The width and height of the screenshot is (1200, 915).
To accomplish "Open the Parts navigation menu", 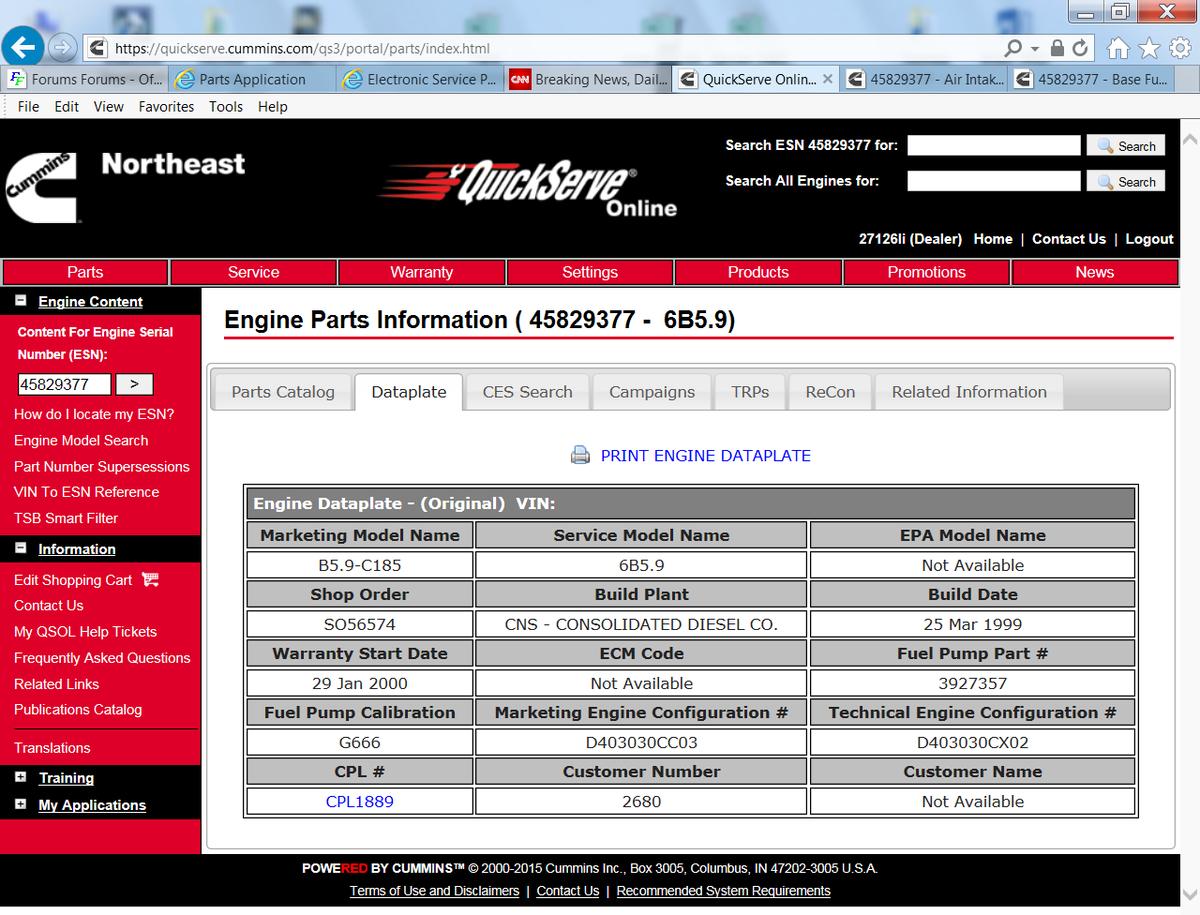I will pos(85,272).
